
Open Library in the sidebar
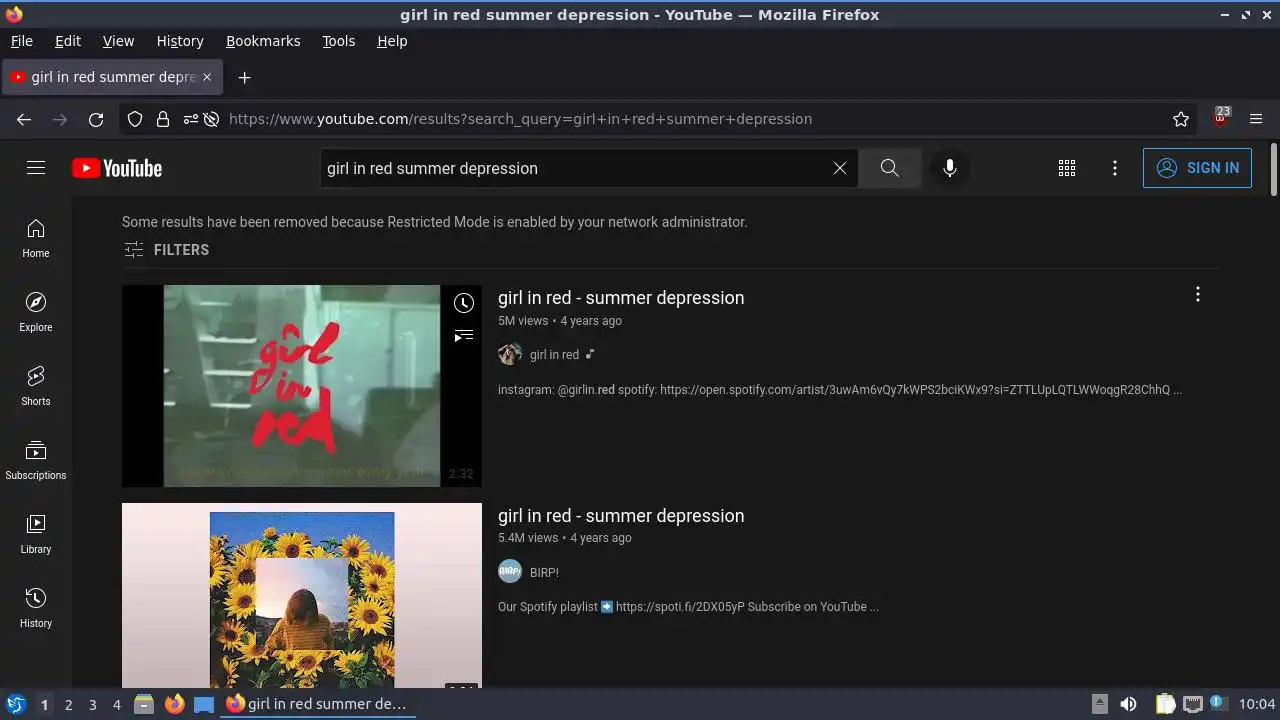coord(36,534)
